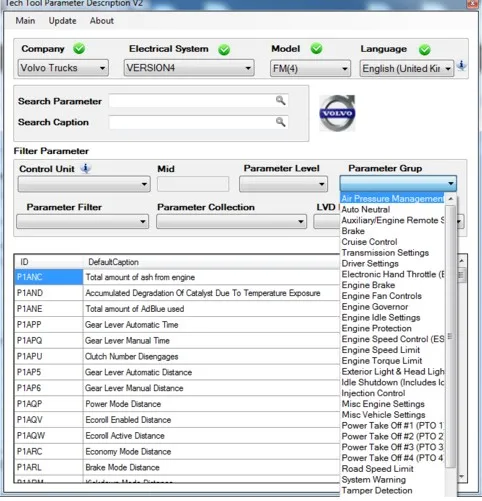
Task: Click the Search Parameter input field
Action: tap(199, 100)
